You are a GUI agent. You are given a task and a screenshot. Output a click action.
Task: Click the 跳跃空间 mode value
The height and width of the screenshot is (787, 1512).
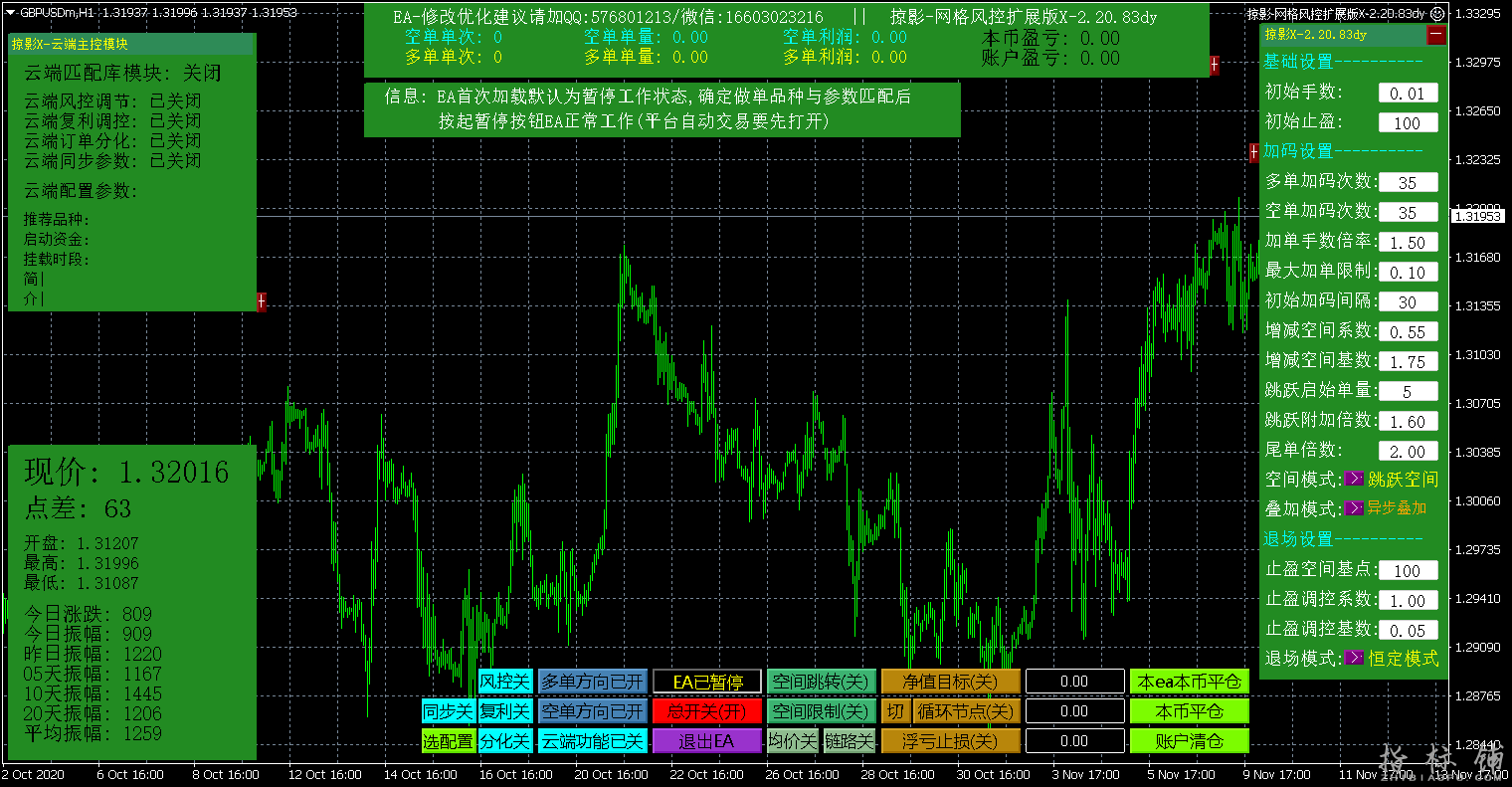coord(1403,480)
